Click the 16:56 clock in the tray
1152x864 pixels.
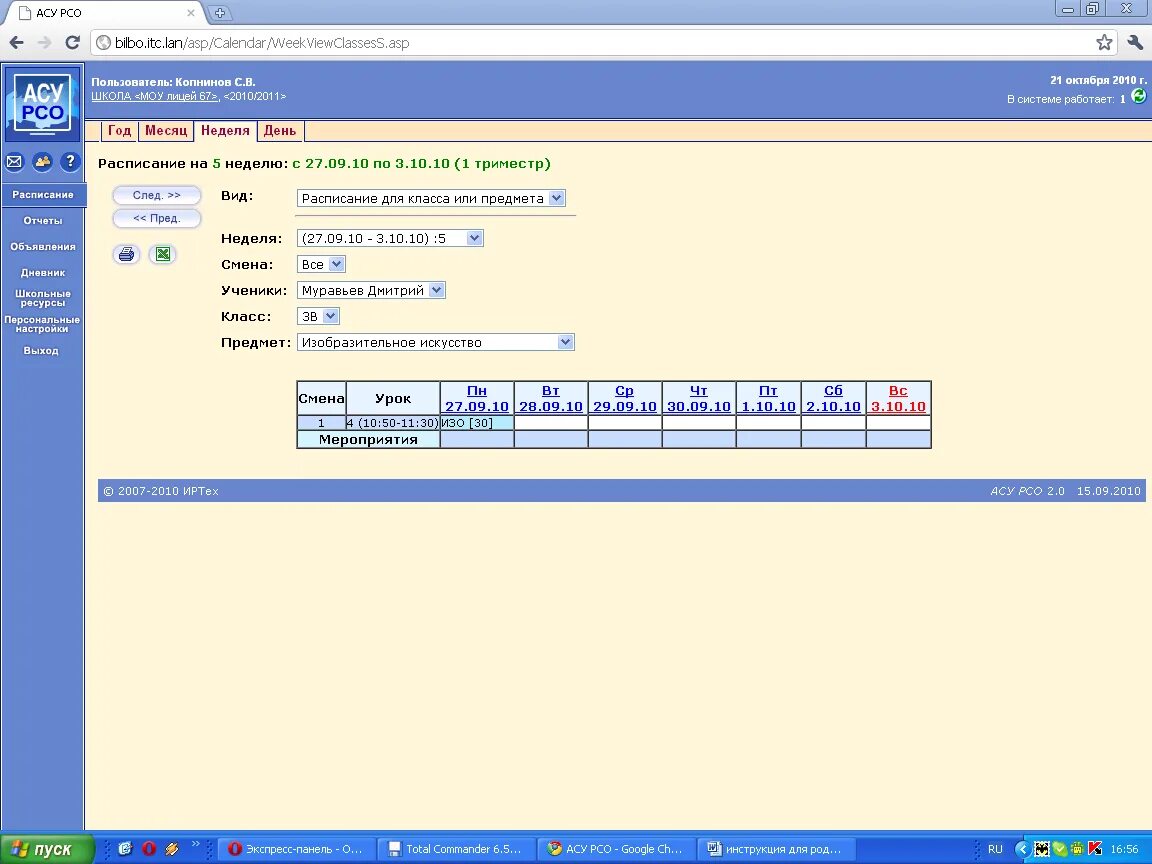[x=1124, y=849]
